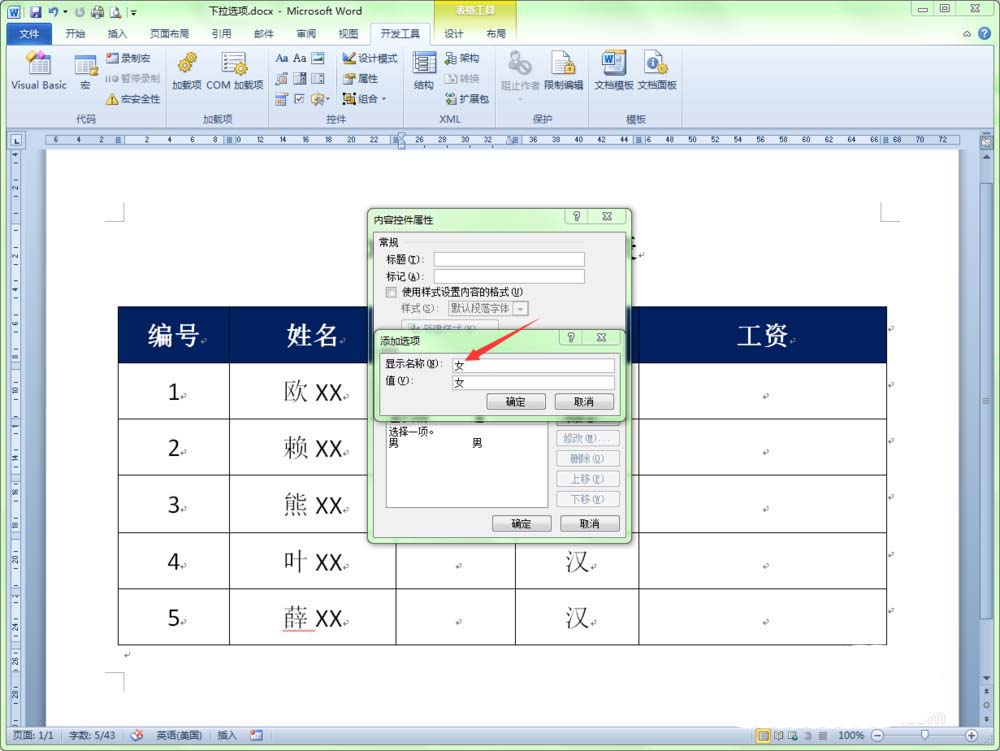1000x751 pixels.
Task: Open the 宏 macros list
Action: [x=85, y=71]
